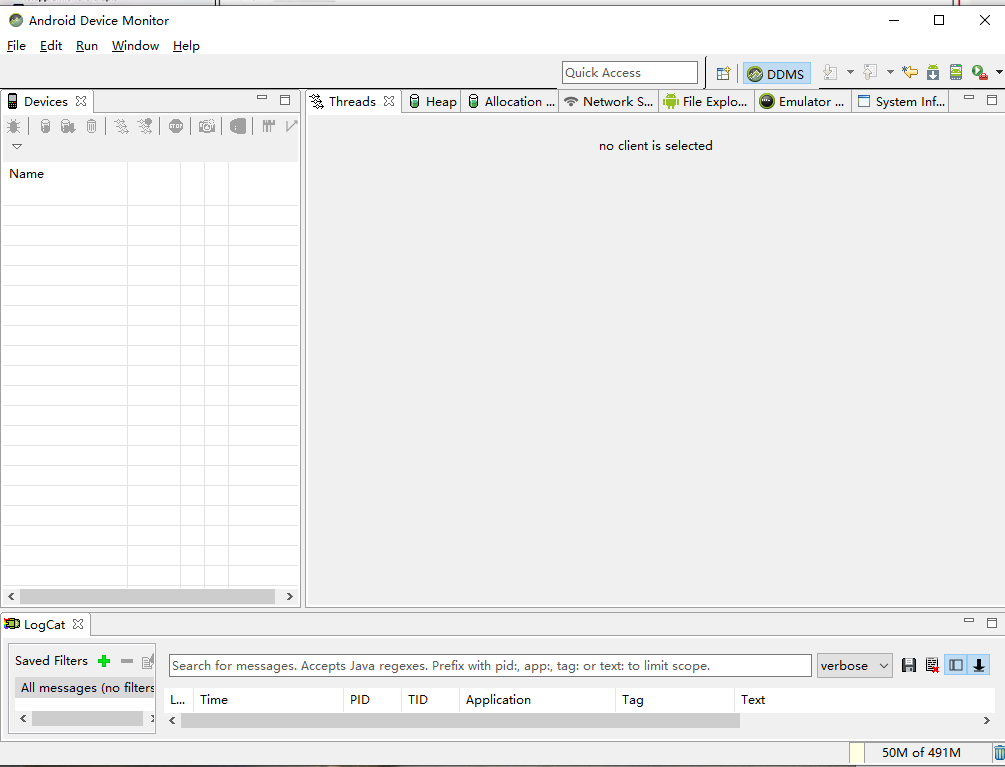Maximize the Devices panel
Image resolution: width=1005 pixels, height=767 pixels.
coord(285,100)
